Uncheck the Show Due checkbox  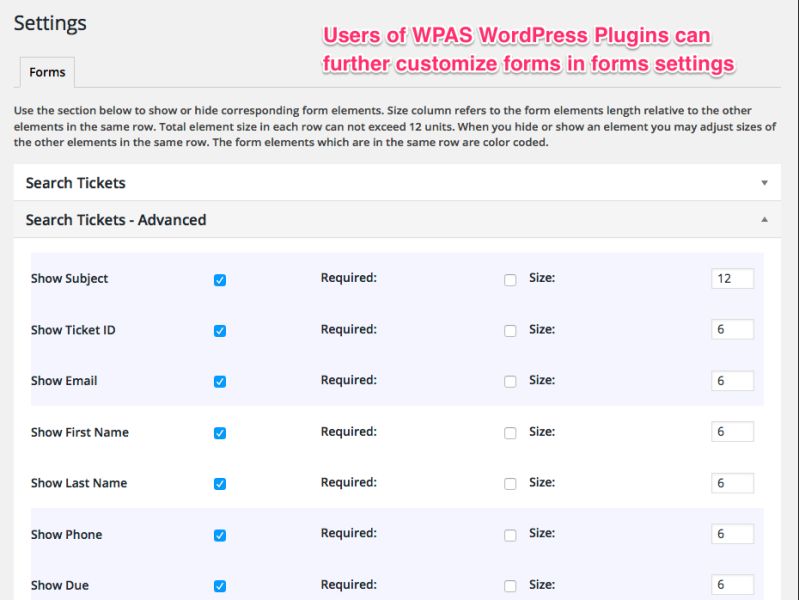[x=220, y=586]
